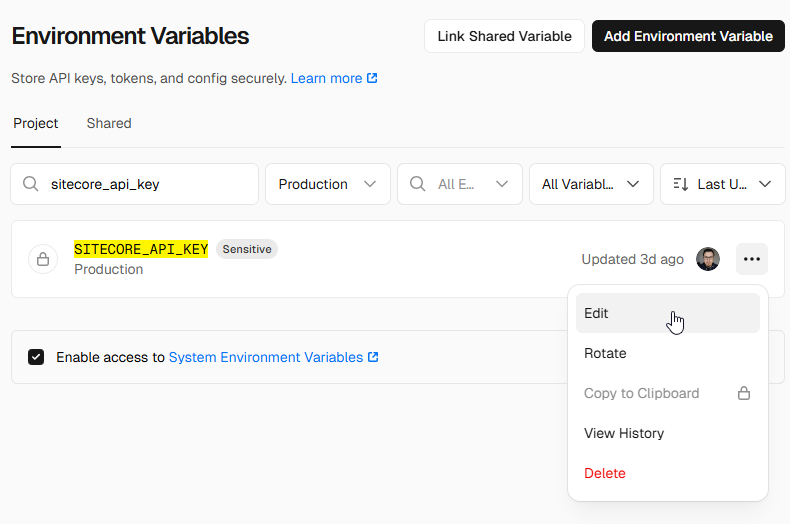Click the Environment Variables heading

130,36
